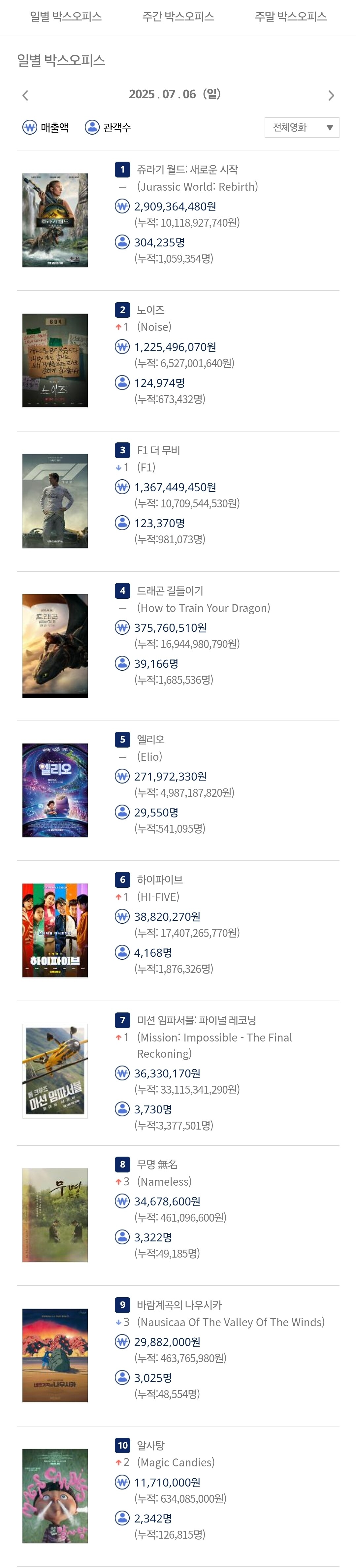Switch to 주간 박스오피스 tab
This screenshot has width=356, height=1568.
tap(178, 16)
